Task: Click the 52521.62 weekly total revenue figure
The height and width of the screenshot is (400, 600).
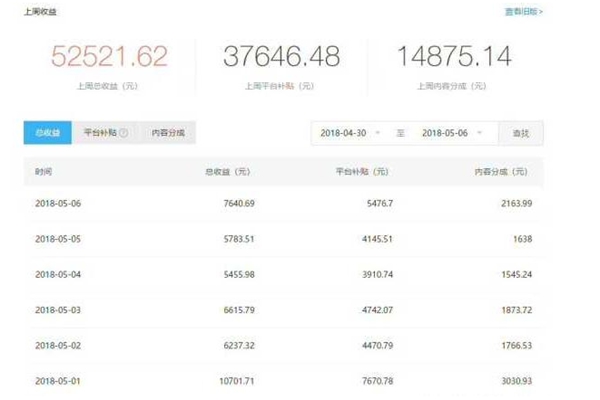Action: 109,56
